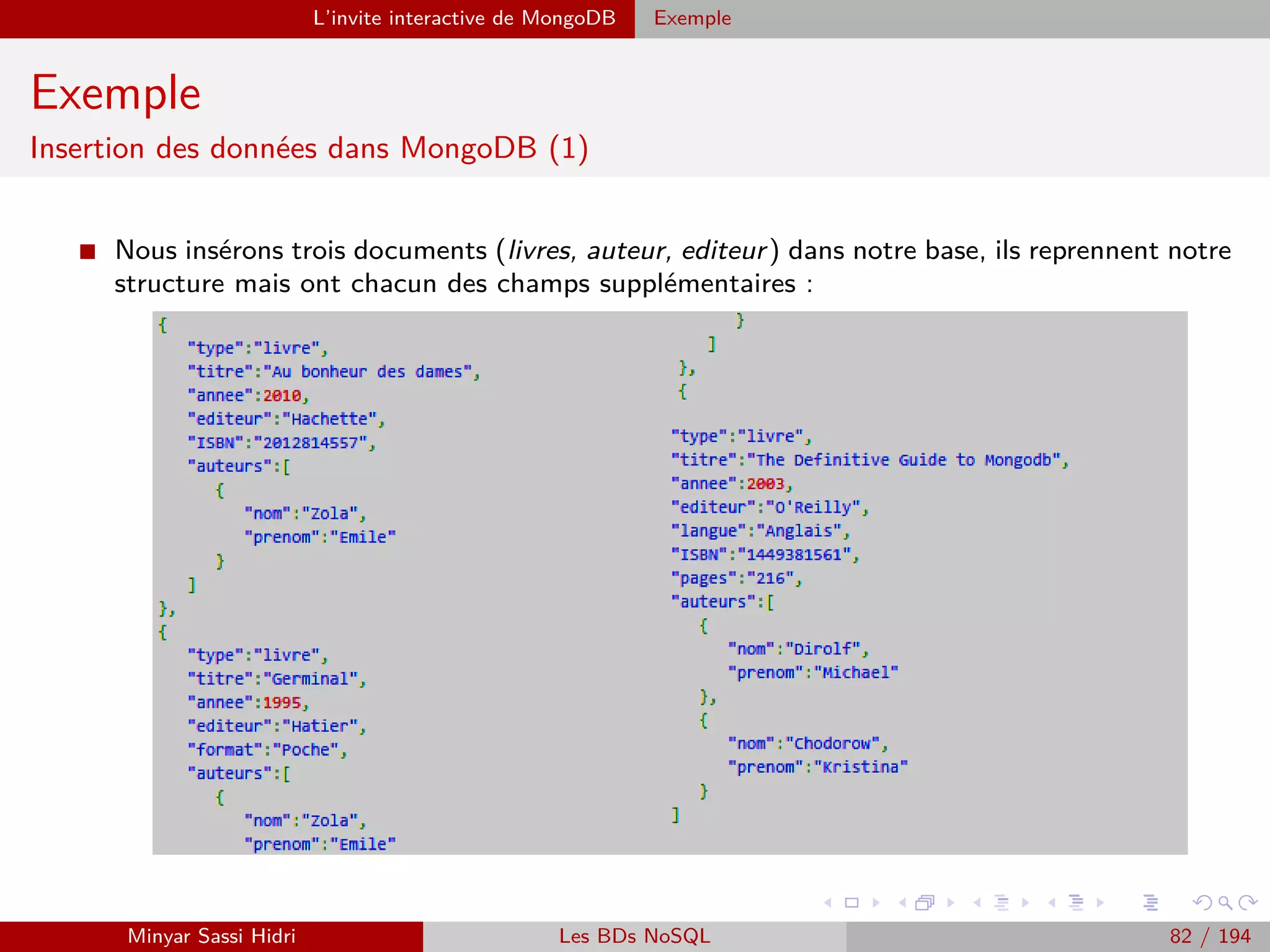Select the 'Exemple' subsection in the header bar

click(693, 18)
